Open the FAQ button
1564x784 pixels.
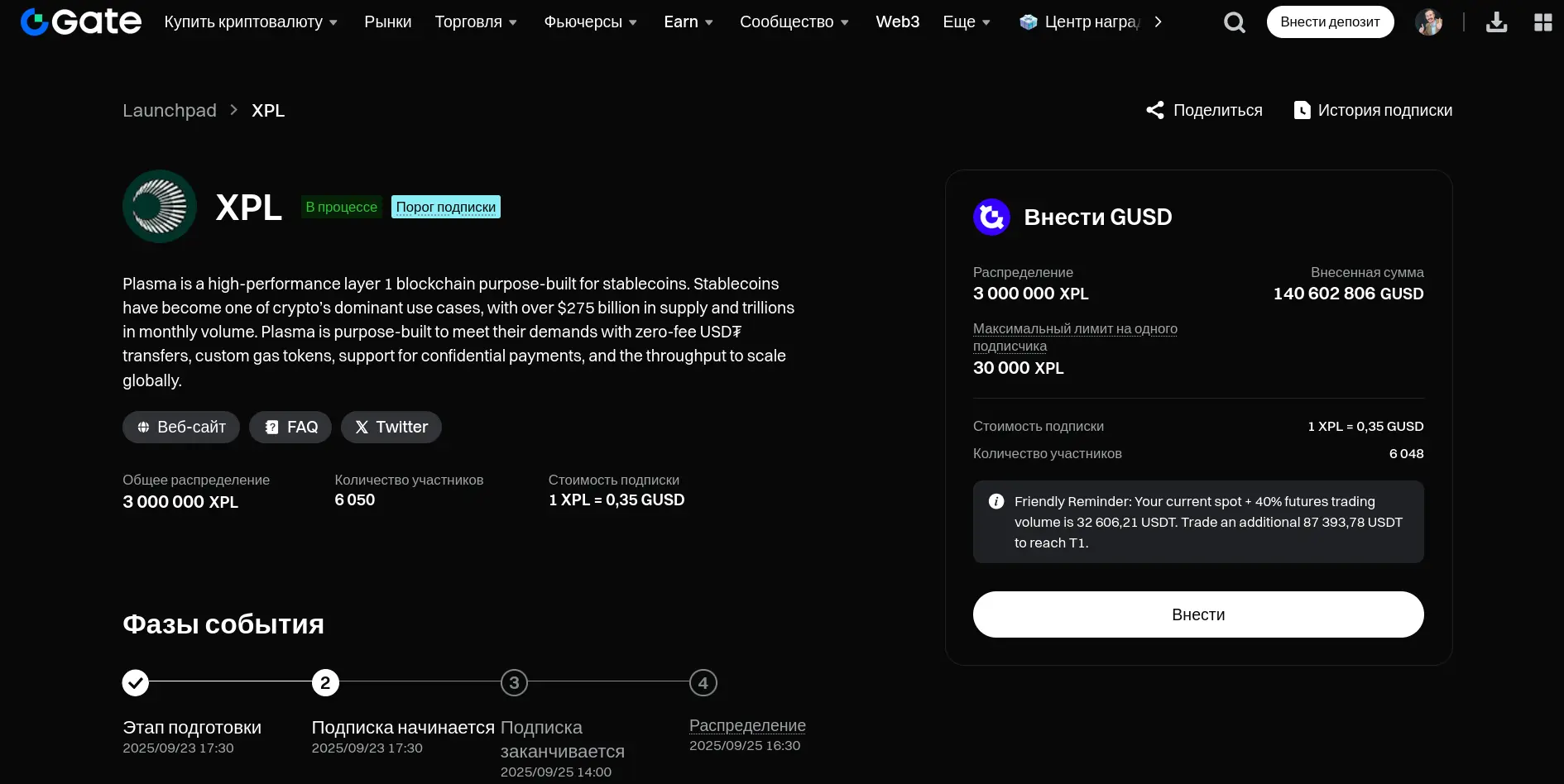pos(290,428)
